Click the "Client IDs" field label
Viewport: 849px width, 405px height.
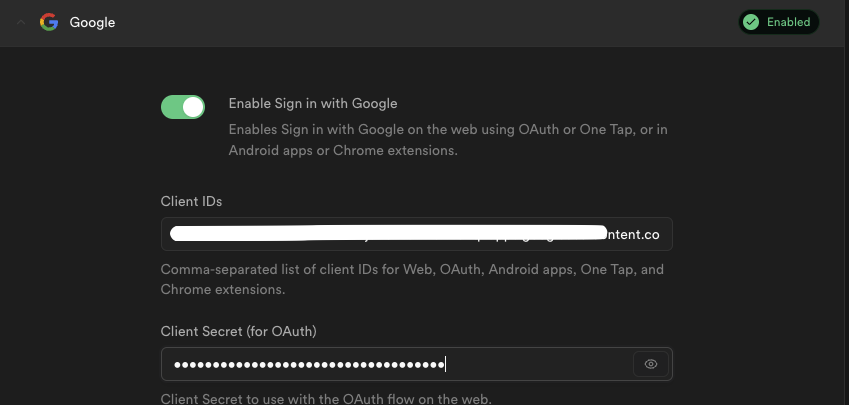(x=191, y=201)
